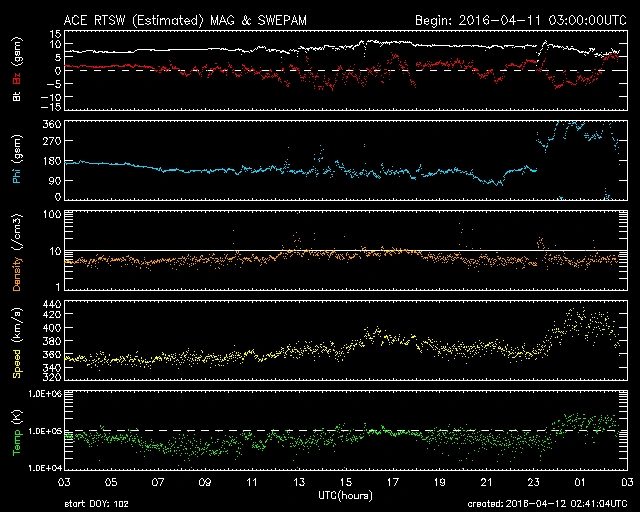
Task: Select hour 13 on the time axis
Action: tap(299, 482)
